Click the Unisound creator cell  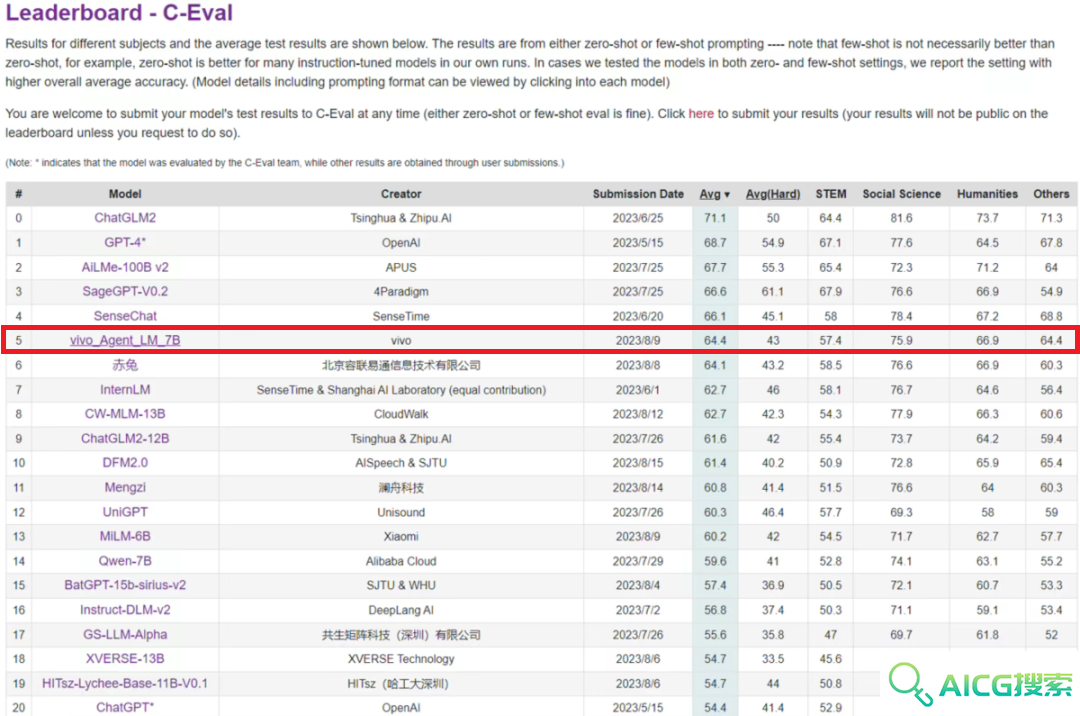click(401, 512)
